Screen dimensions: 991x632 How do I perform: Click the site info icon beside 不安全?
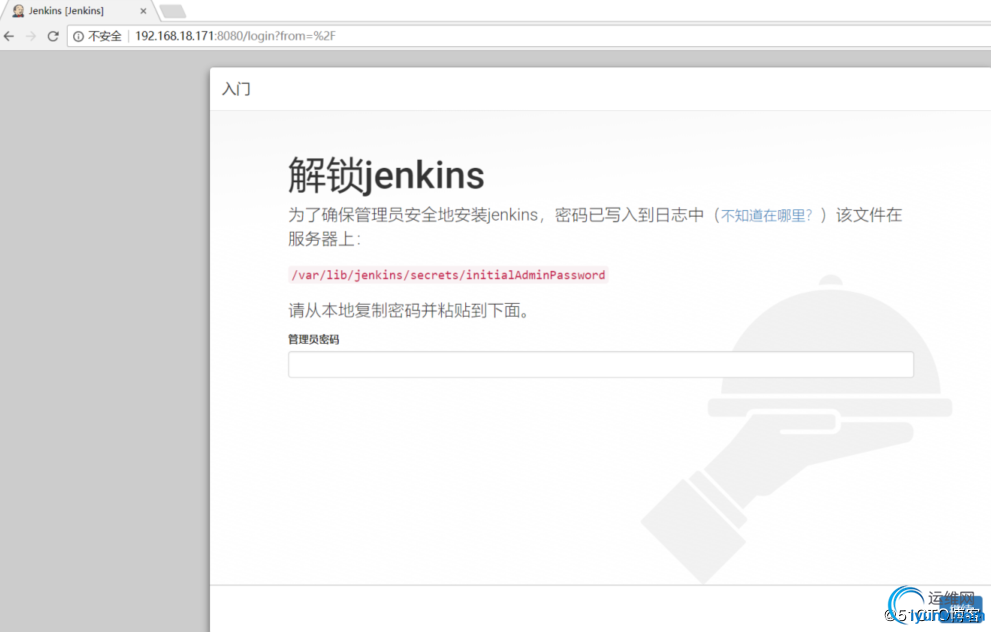coord(78,37)
